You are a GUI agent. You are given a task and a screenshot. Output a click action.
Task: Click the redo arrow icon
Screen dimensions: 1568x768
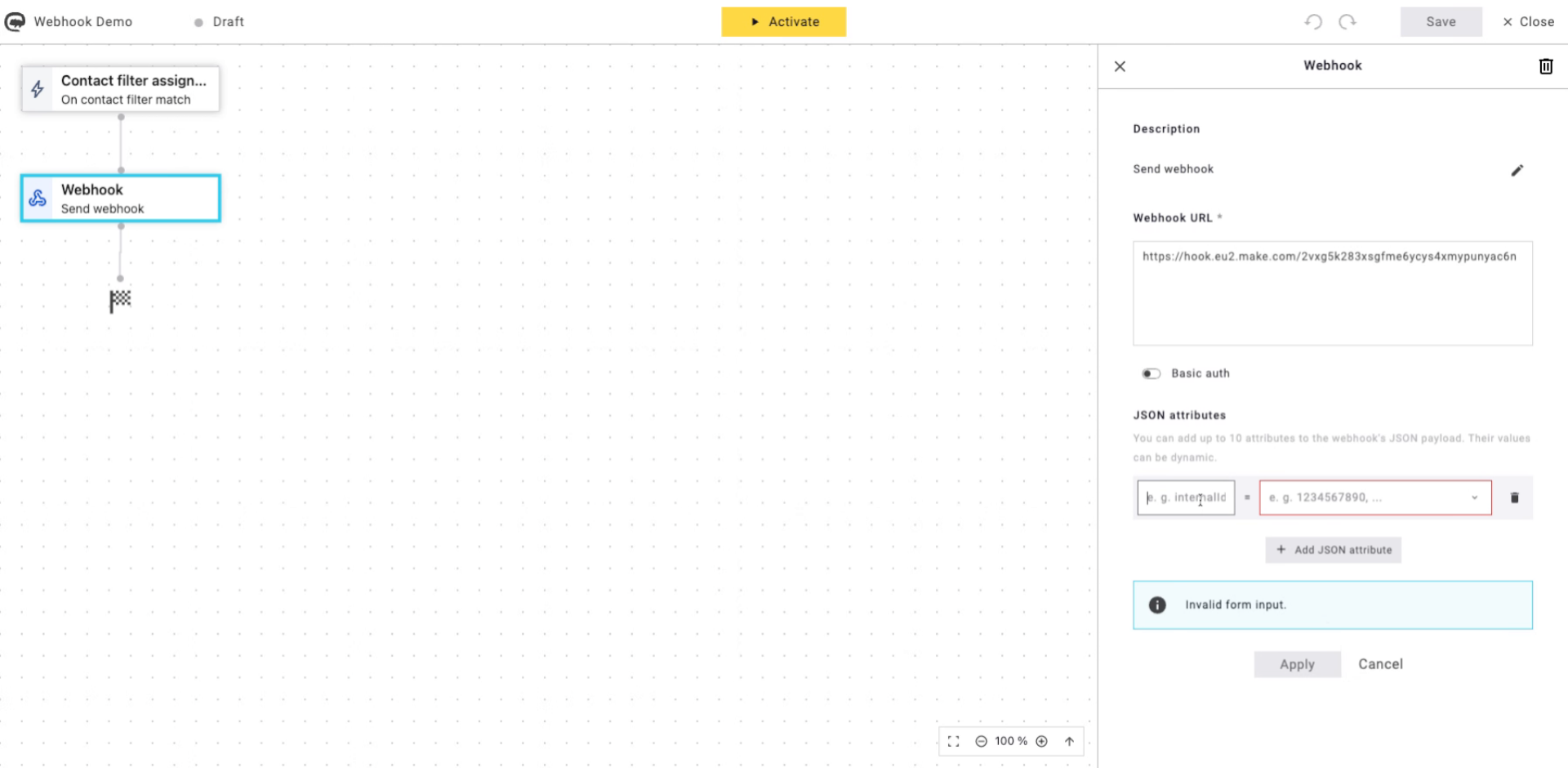[x=1347, y=21]
